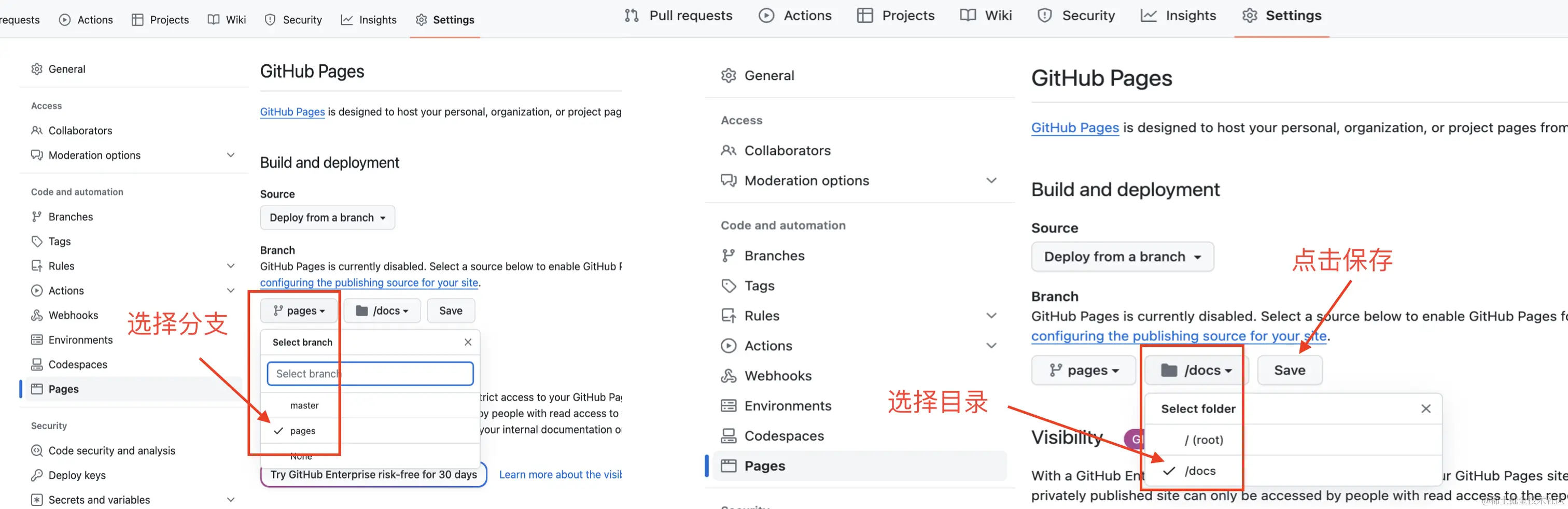The height and width of the screenshot is (509, 1568).
Task: Open Projects tab in right screenshot
Action: coord(895,15)
